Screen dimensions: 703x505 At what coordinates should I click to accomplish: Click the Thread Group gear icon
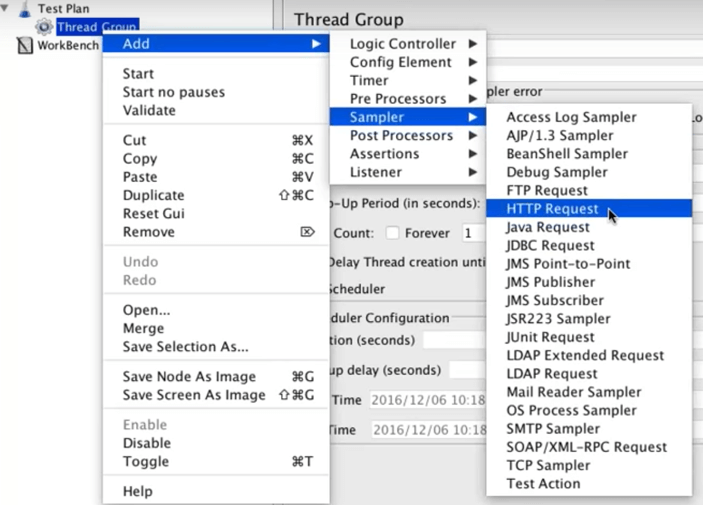click(x=44, y=27)
